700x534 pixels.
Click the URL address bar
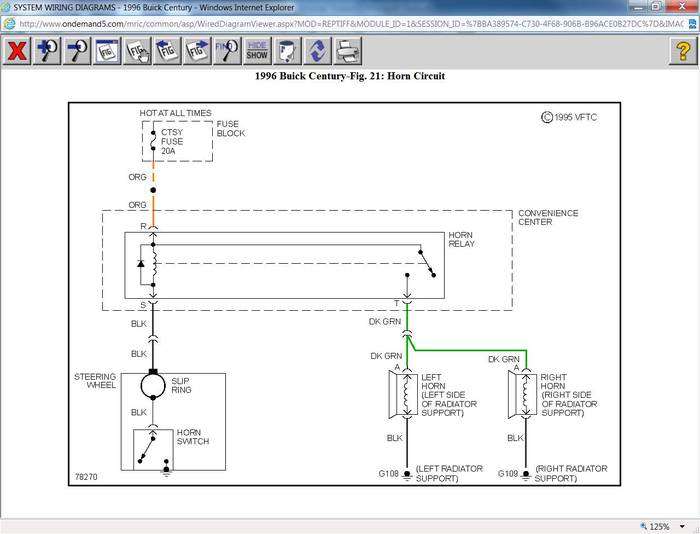(x=351, y=24)
